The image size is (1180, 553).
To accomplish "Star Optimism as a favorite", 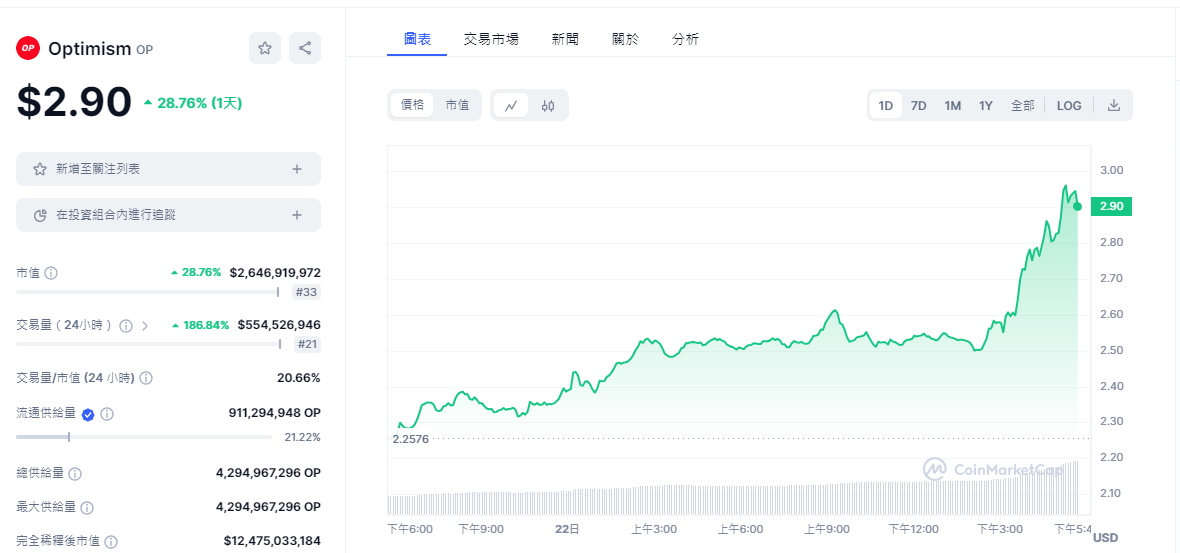I will tap(265, 48).
